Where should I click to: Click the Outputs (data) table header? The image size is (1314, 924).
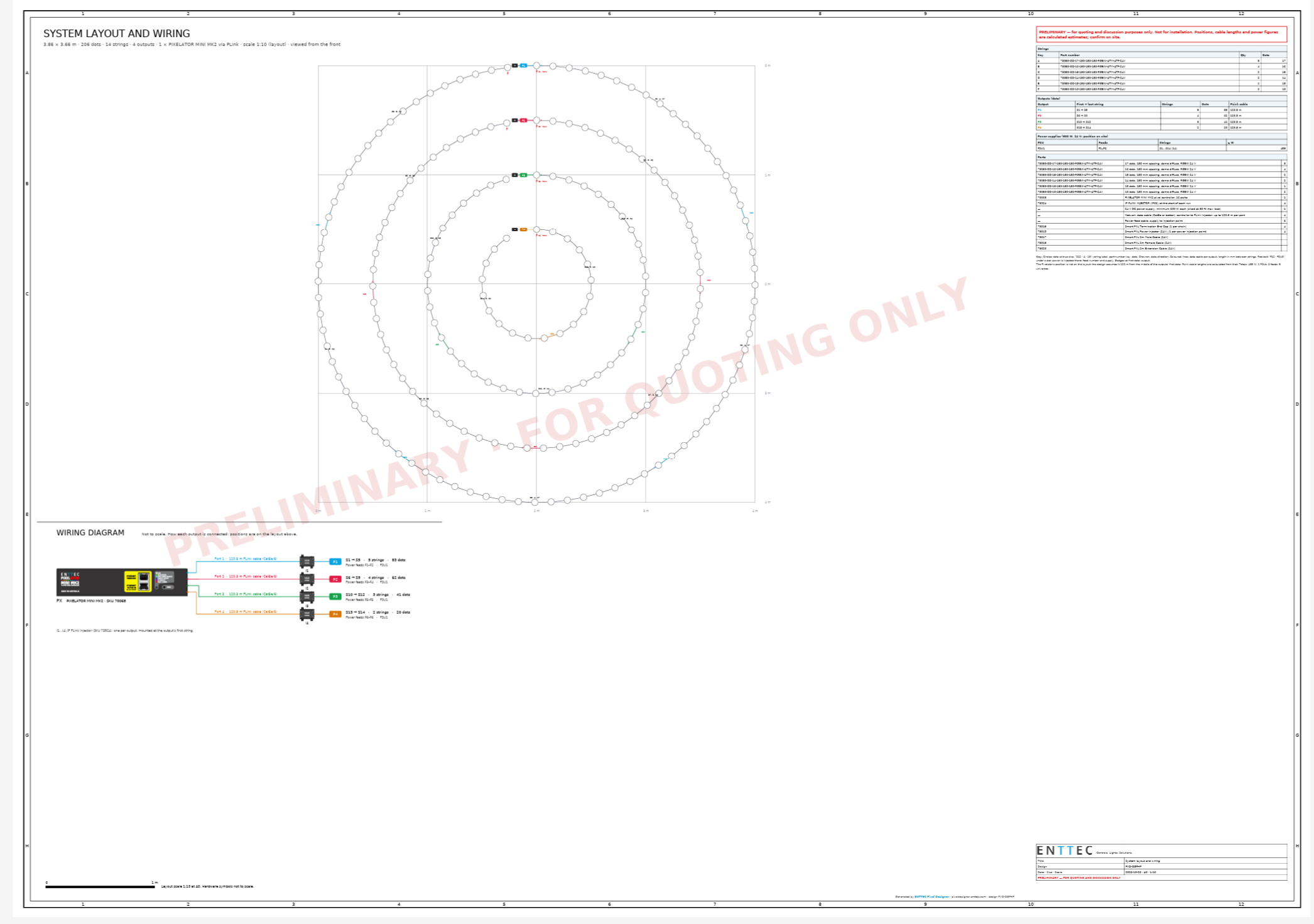coord(1161,99)
